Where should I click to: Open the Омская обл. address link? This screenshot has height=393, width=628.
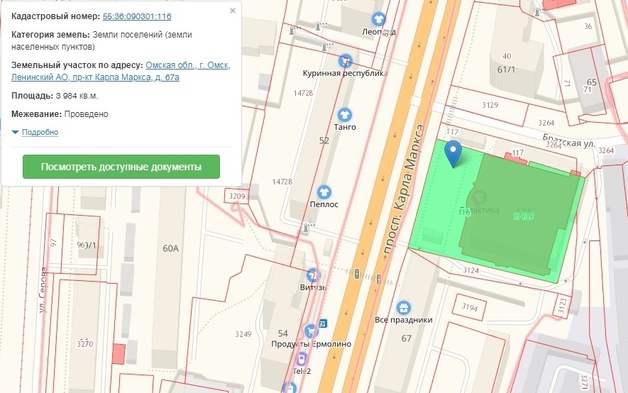tap(121, 71)
